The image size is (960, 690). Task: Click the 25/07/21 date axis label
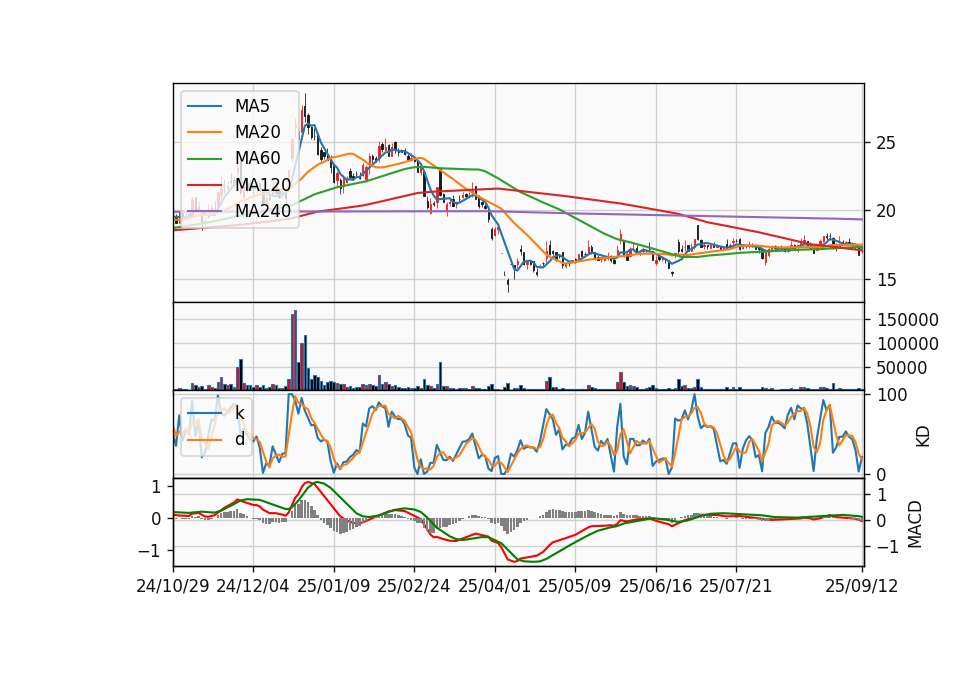click(735, 586)
